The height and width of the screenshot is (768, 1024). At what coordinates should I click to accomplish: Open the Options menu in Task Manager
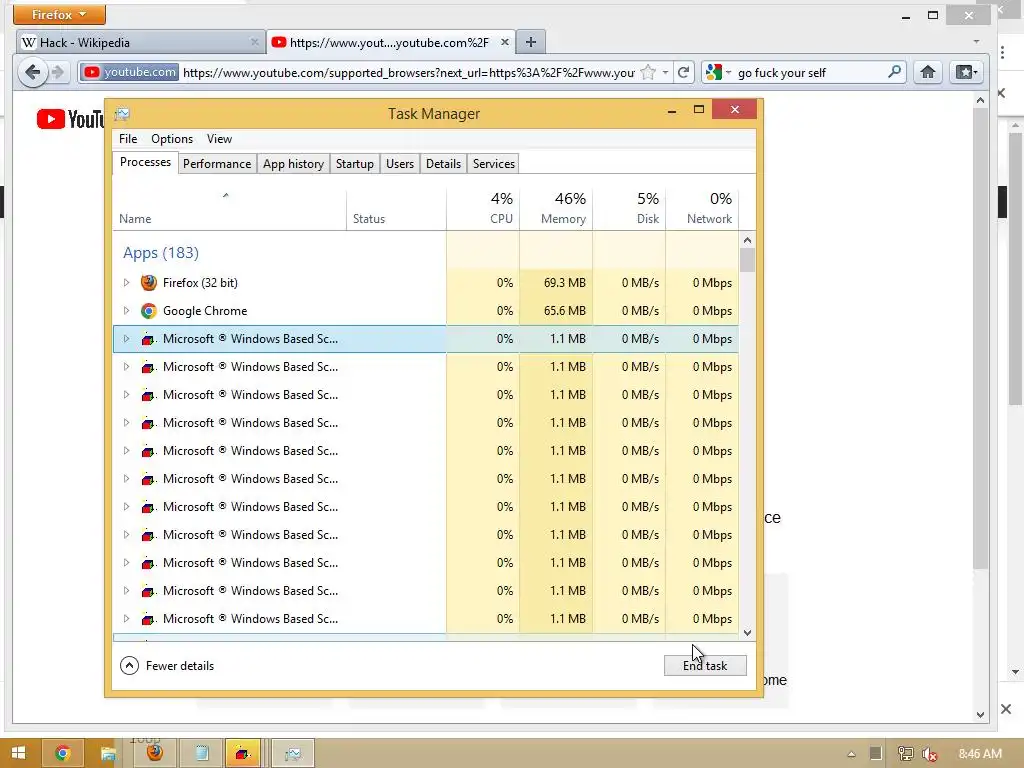tap(172, 138)
